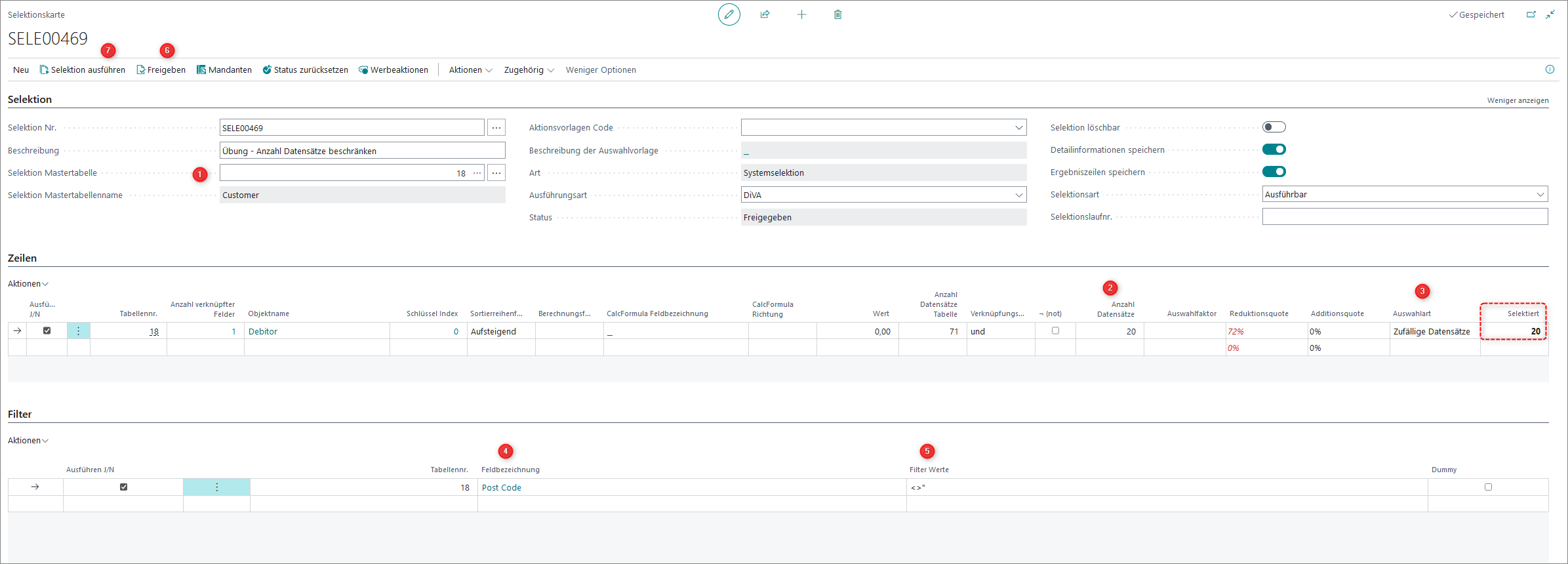
Task: Open the Post Code field link
Action: pos(502,487)
